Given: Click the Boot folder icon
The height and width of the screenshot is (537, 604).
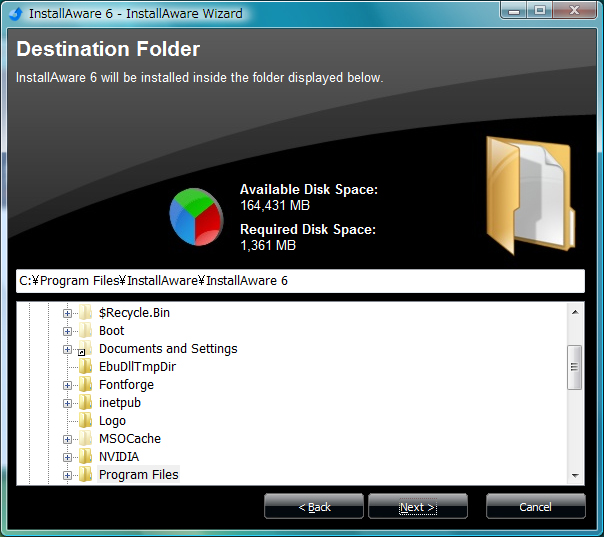Looking at the screenshot, I should pyautogui.click(x=86, y=331).
